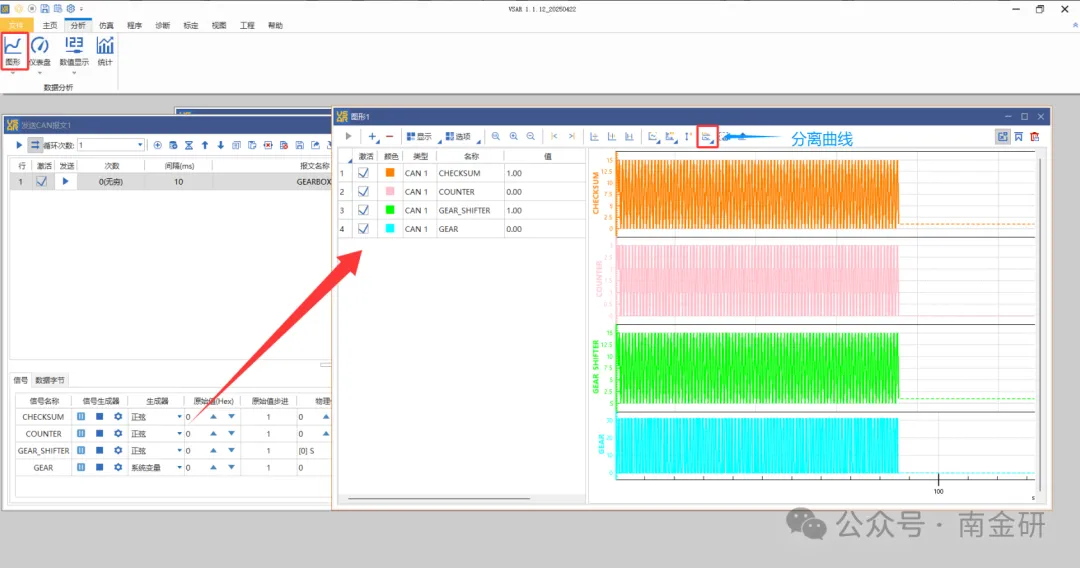Image resolution: width=1080 pixels, height=568 pixels.
Task: Jump to start using the |< icon
Action: click(x=554, y=136)
